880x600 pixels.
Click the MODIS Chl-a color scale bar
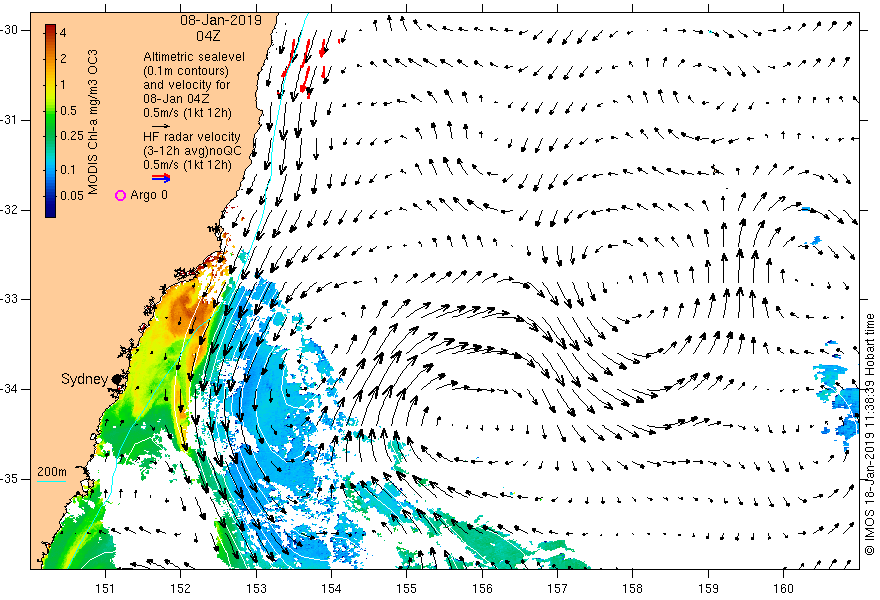(51, 121)
